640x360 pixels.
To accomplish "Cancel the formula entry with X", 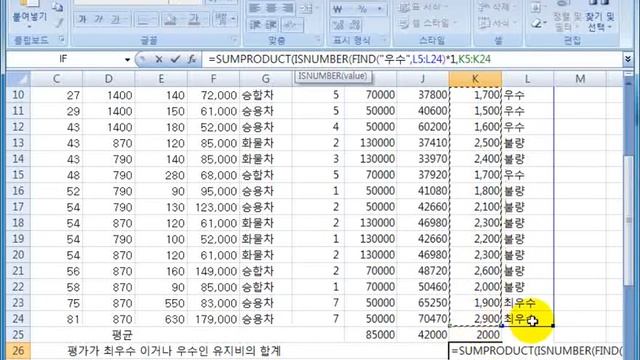I will (159, 60).
